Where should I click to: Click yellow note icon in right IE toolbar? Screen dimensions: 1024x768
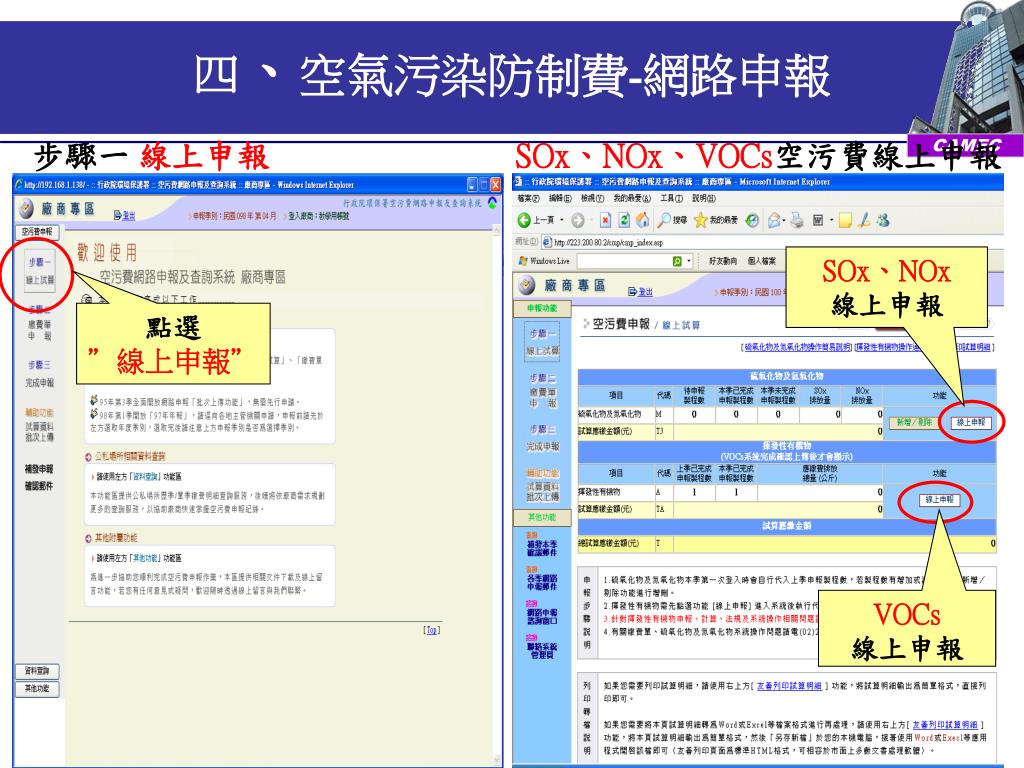click(x=845, y=221)
